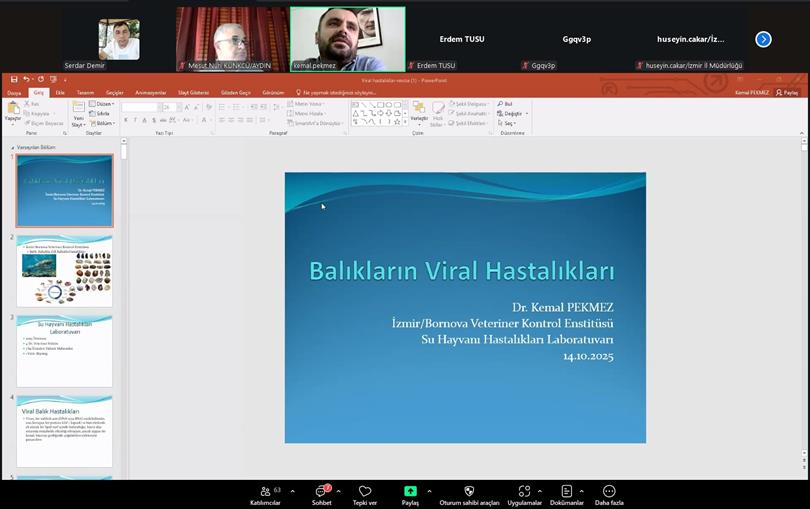
Task: Open the Dokümanlar icon in meeting toolbar
Action: tap(566, 491)
